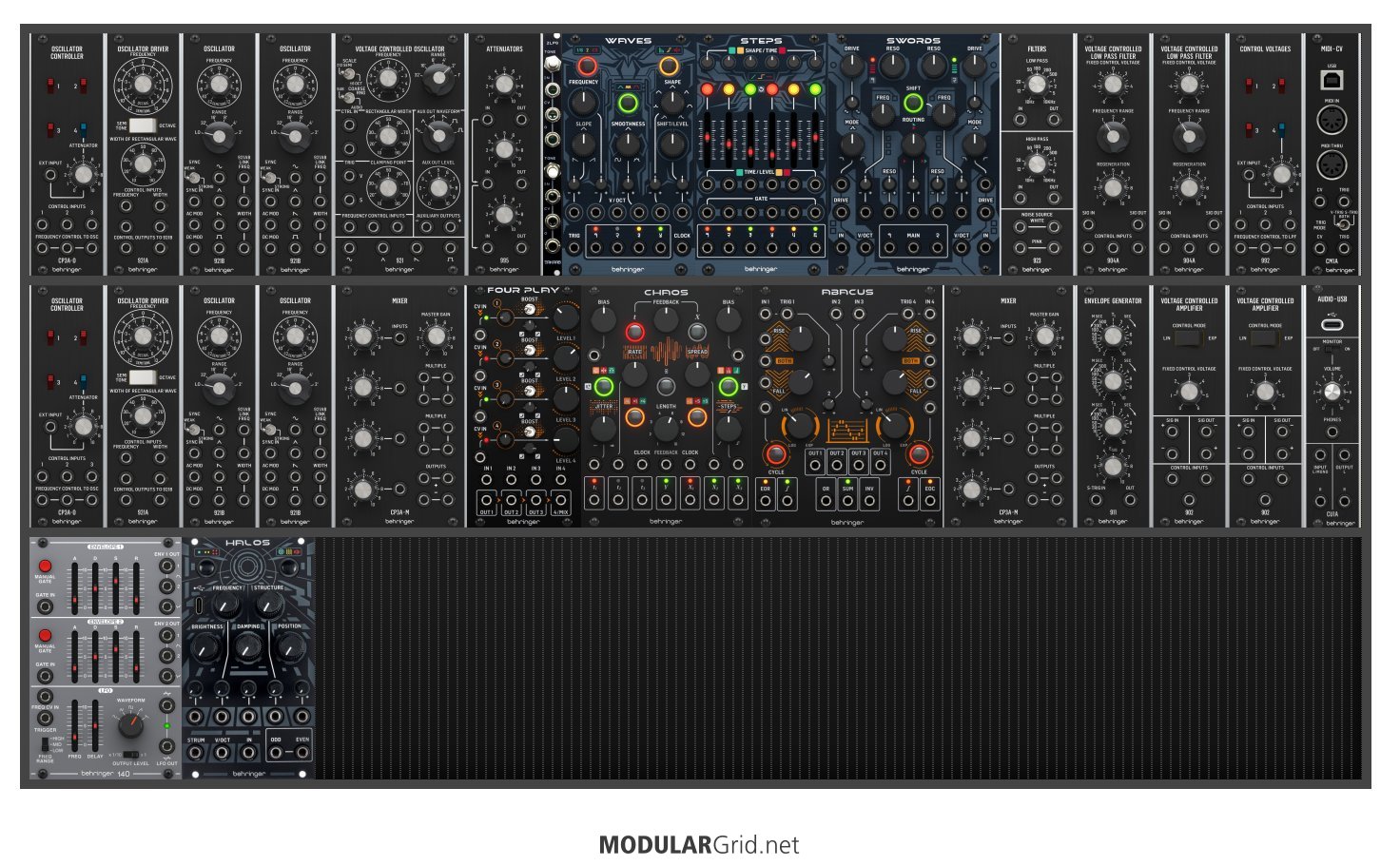The width and height of the screenshot is (1400, 865).
Task: Select the Aux Out Level knob on the 921
Action: [x=438, y=186]
